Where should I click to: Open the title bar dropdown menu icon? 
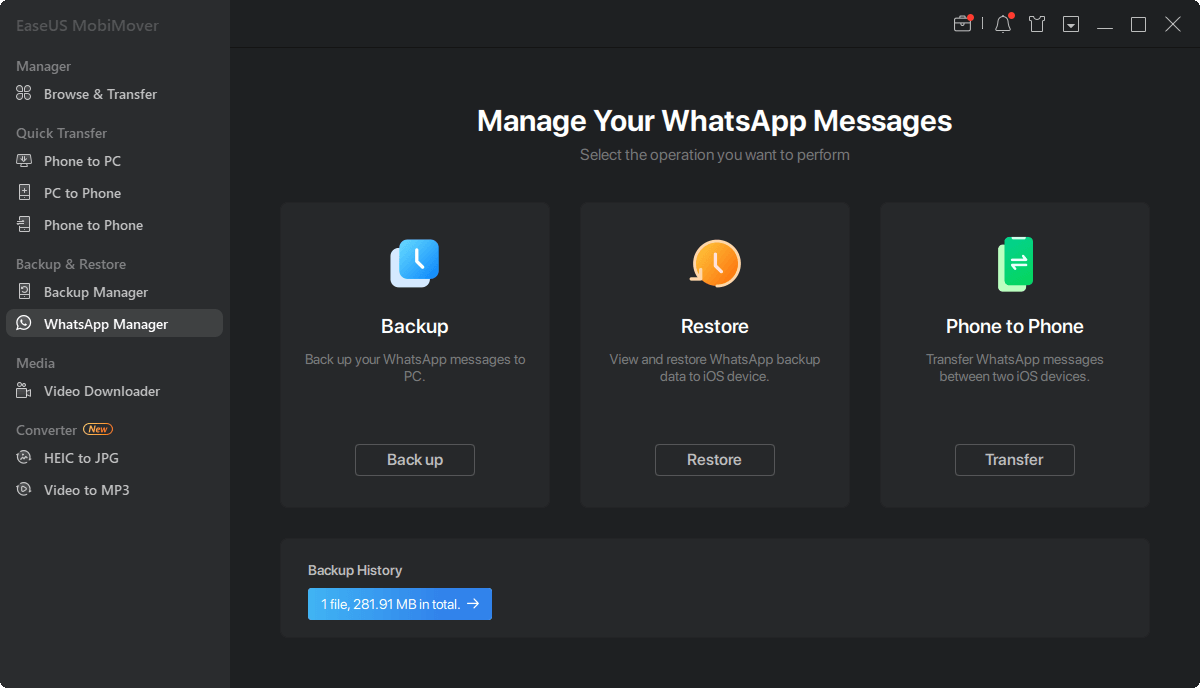(x=1071, y=24)
